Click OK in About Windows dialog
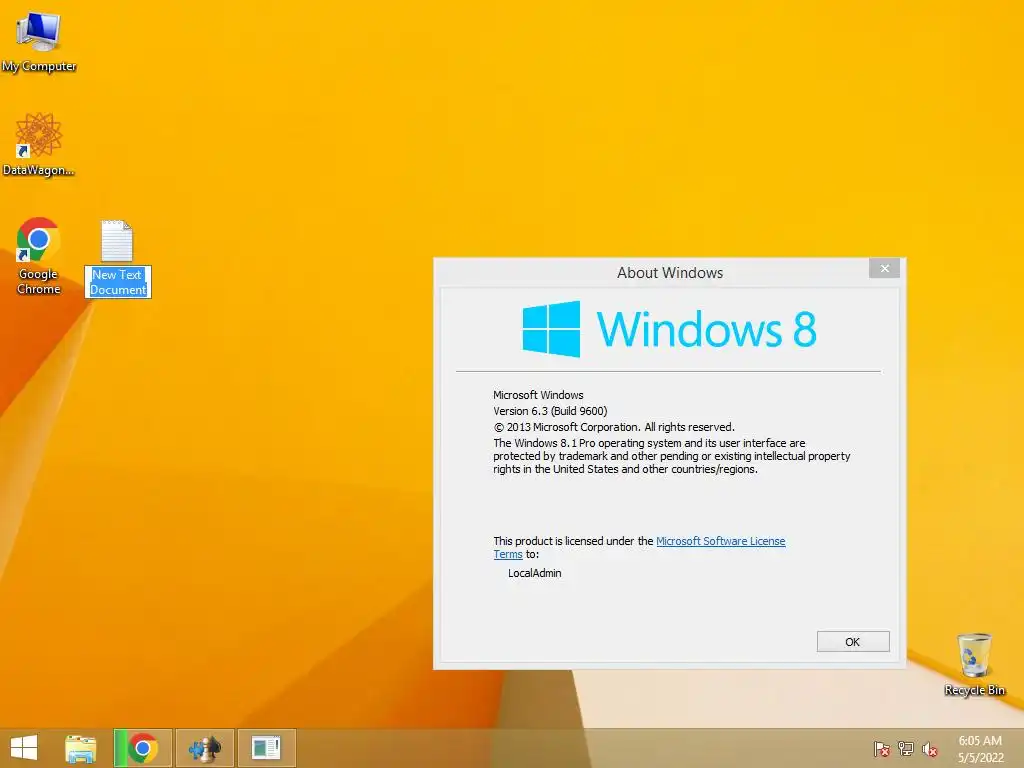Image resolution: width=1024 pixels, height=768 pixels. (853, 641)
